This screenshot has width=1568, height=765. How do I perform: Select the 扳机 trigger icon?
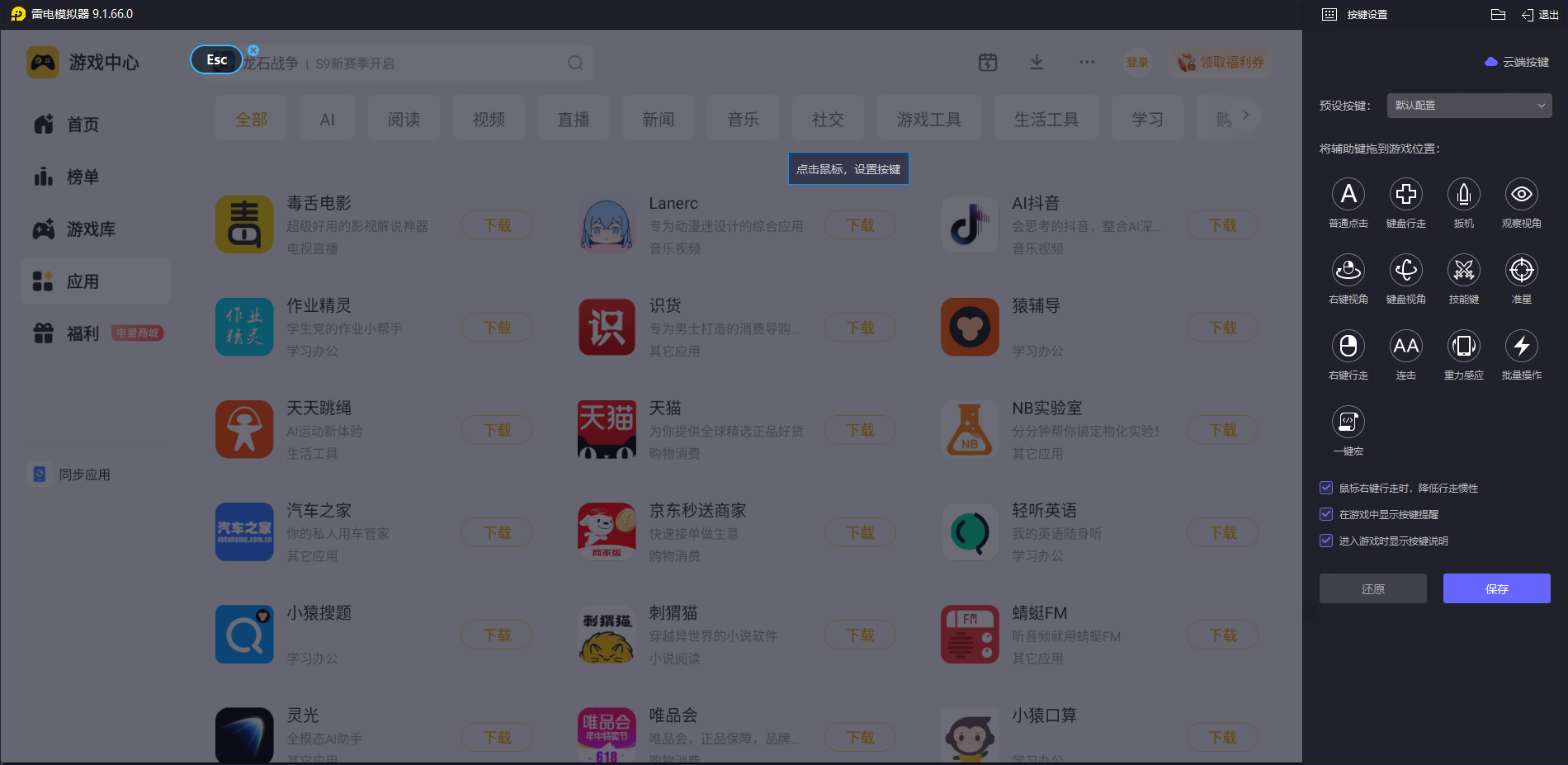(1464, 194)
